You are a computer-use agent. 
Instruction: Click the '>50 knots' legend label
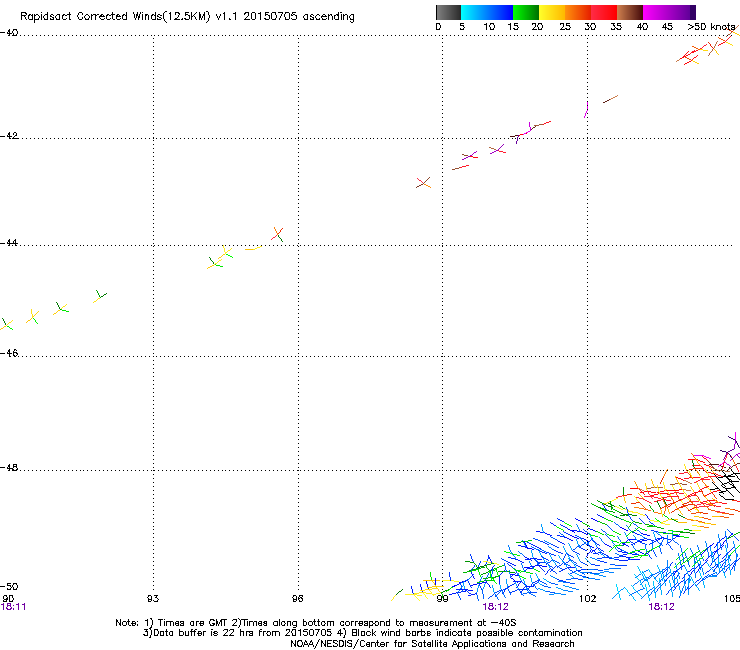(711, 27)
